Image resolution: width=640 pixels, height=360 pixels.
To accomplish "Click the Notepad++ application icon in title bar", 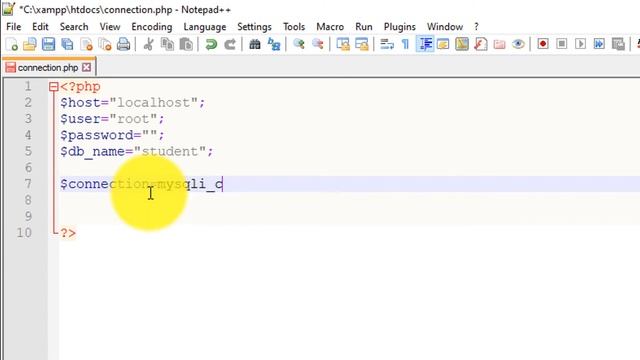I will coord(9,9).
